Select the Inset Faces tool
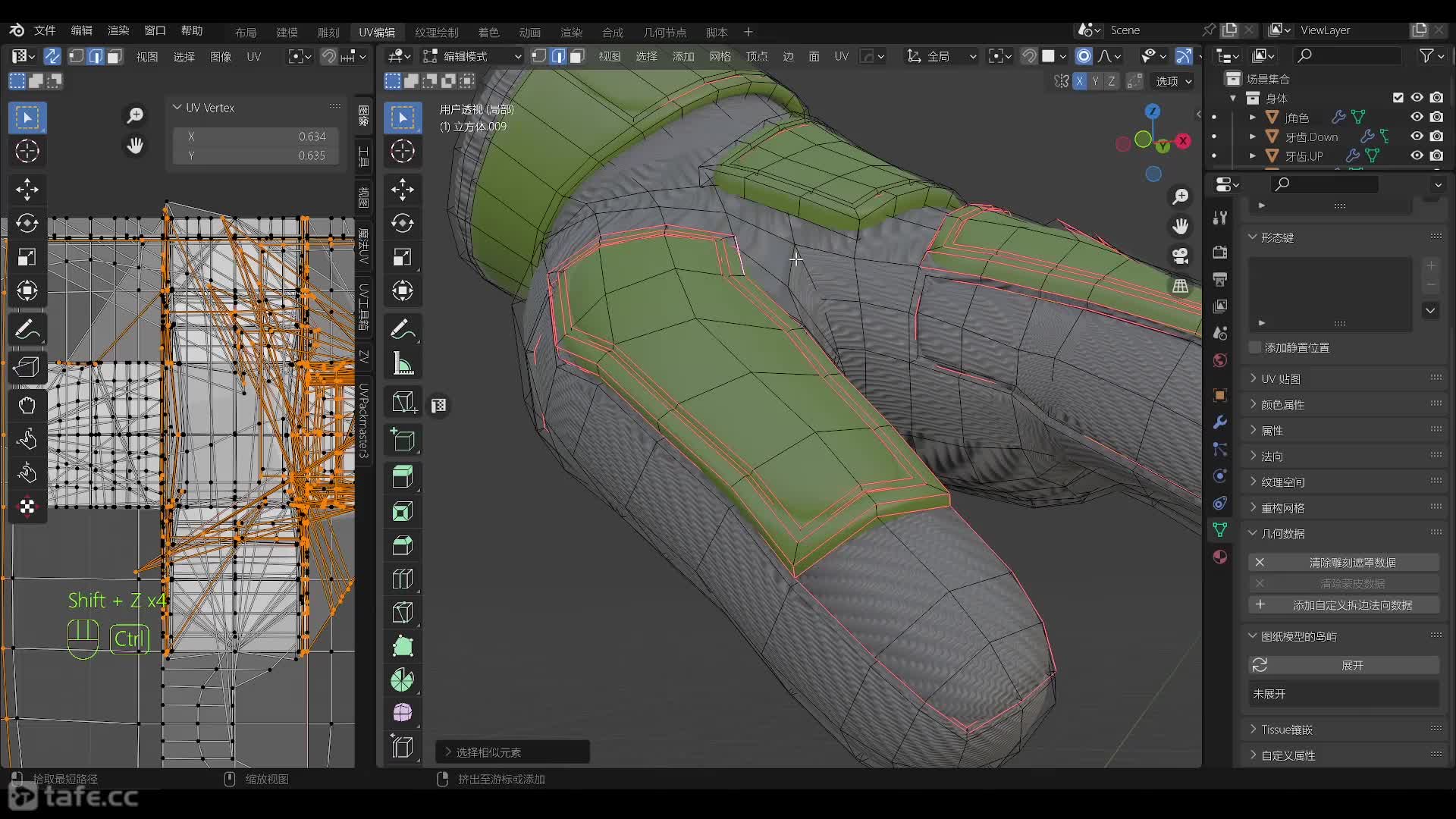Image resolution: width=1456 pixels, height=819 pixels. click(x=403, y=511)
